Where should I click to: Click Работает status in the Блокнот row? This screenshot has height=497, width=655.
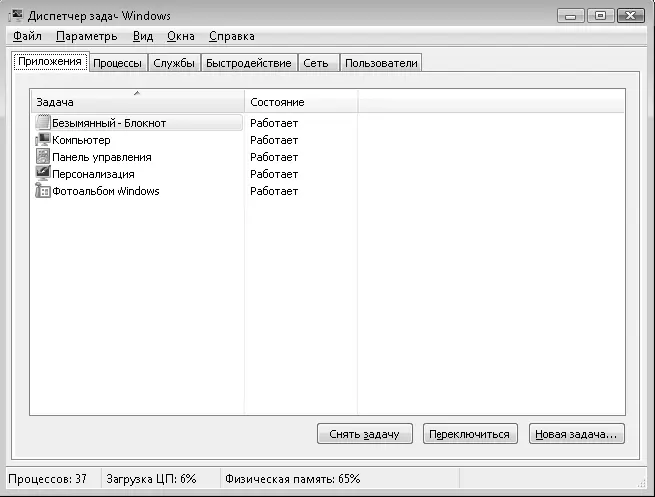274,123
